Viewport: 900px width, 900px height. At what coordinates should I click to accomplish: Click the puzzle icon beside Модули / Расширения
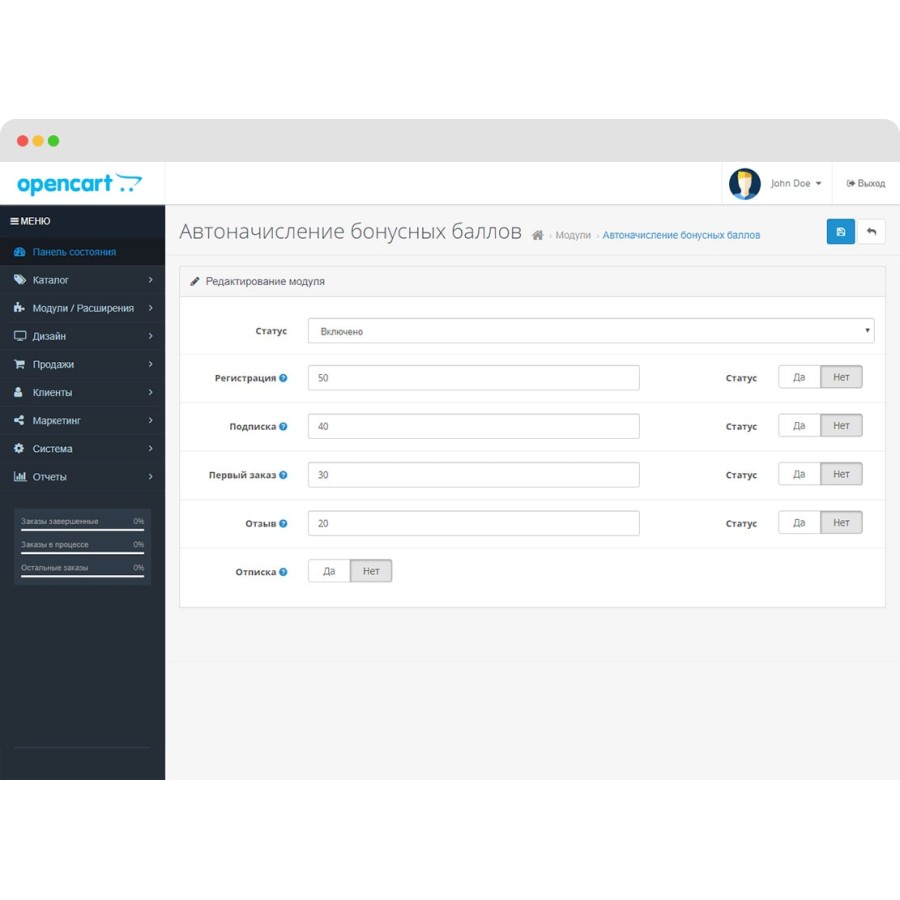[x=19, y=308]
